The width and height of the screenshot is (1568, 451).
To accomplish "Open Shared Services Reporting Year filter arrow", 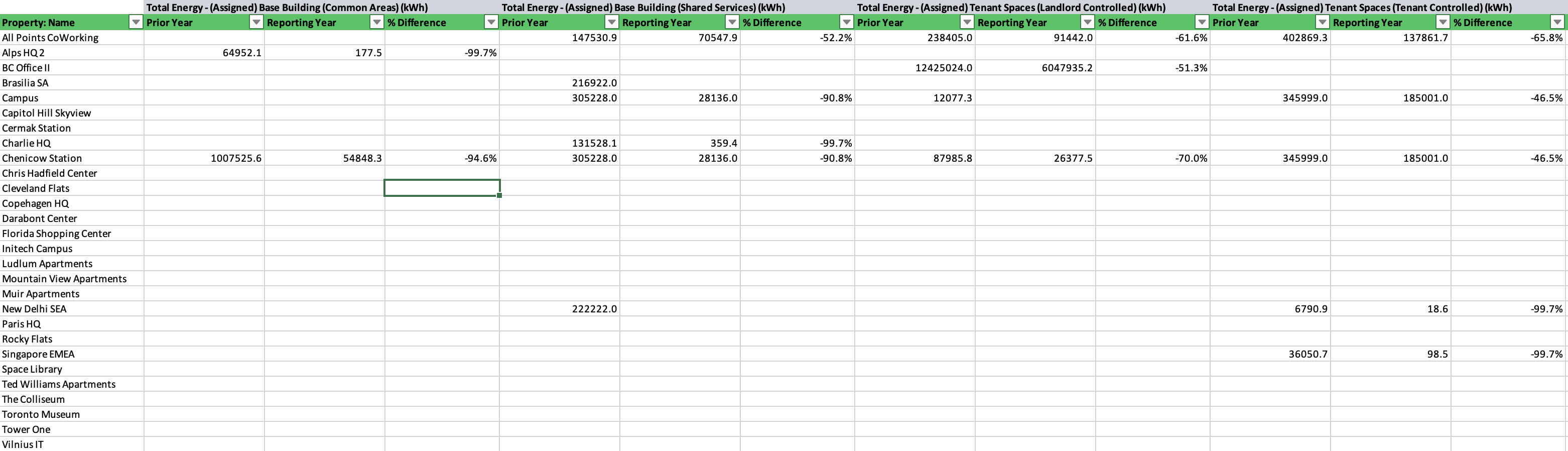I will click(x=732, y=23).
